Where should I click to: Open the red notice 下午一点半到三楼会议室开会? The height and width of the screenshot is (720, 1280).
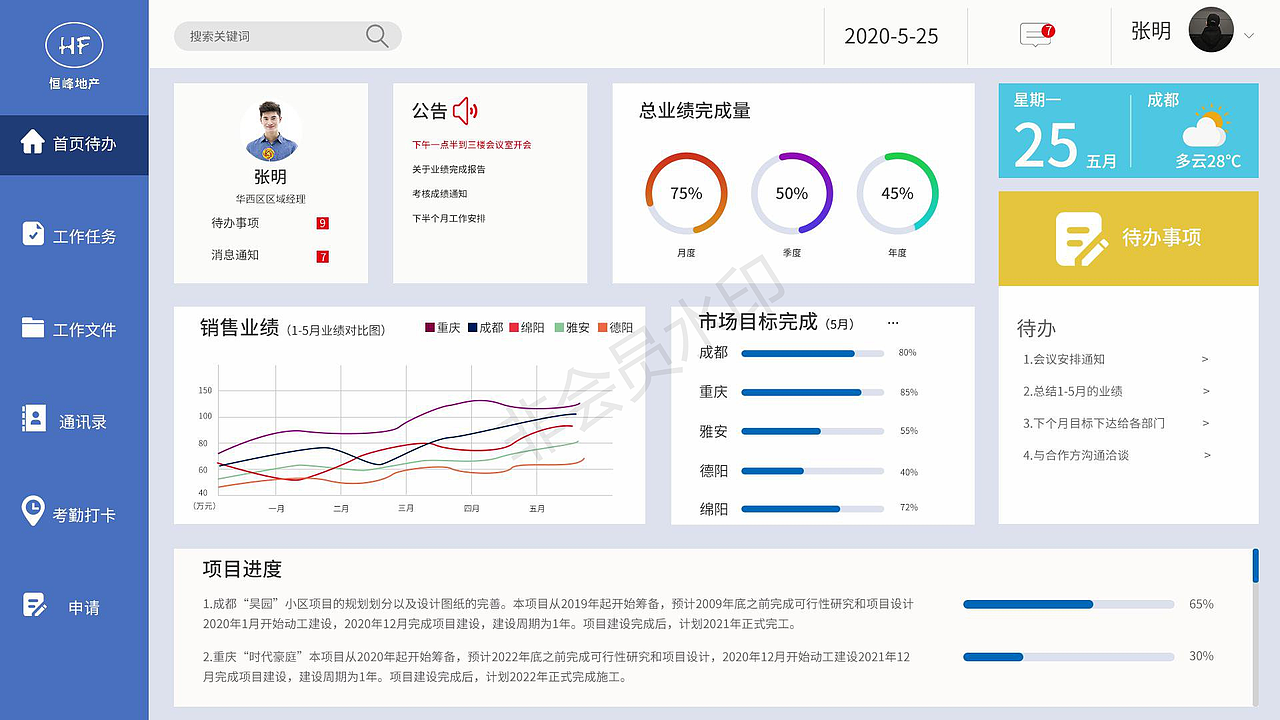tap(471, 145)
